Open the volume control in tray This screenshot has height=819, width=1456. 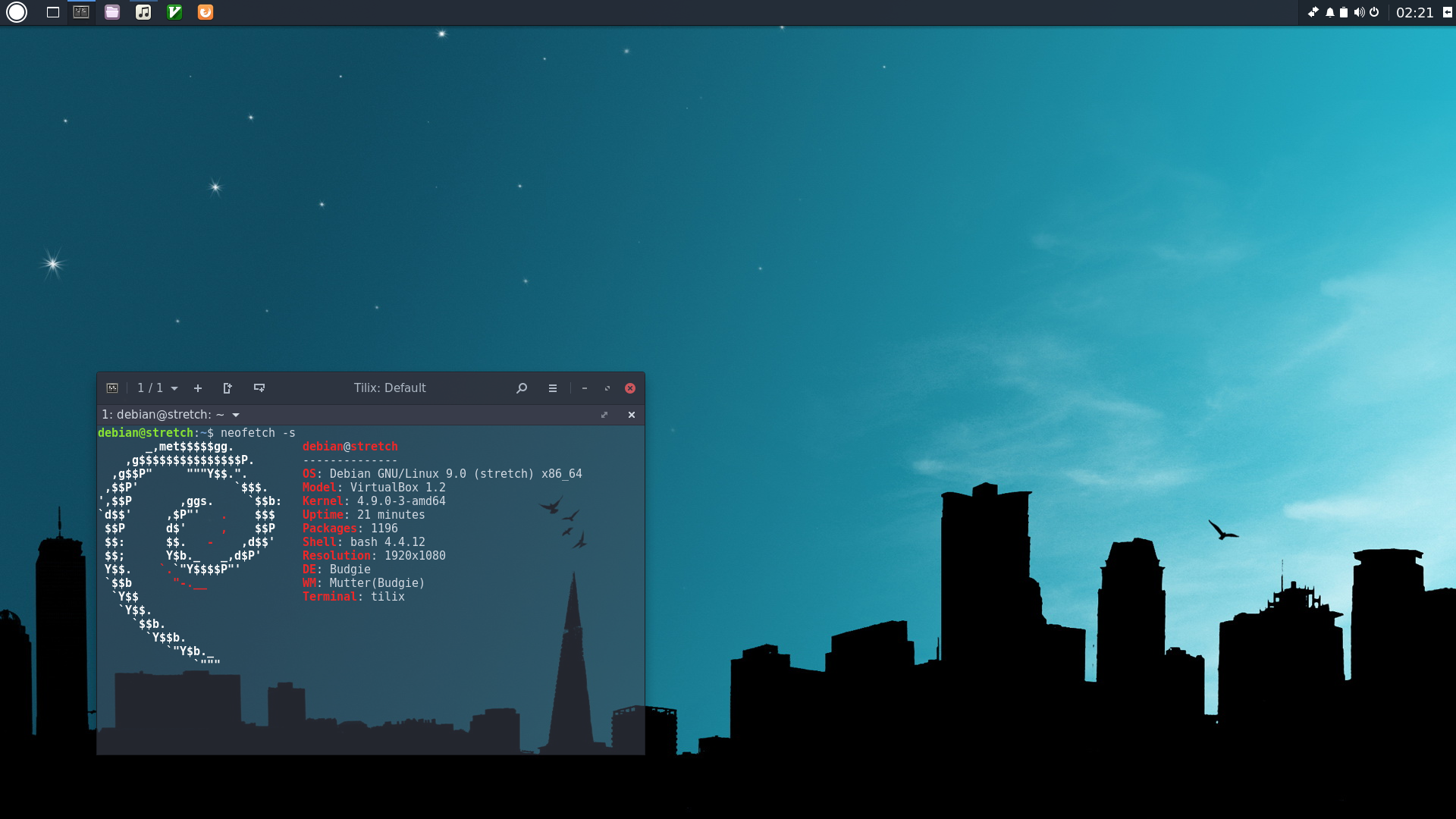(1359, 12)
